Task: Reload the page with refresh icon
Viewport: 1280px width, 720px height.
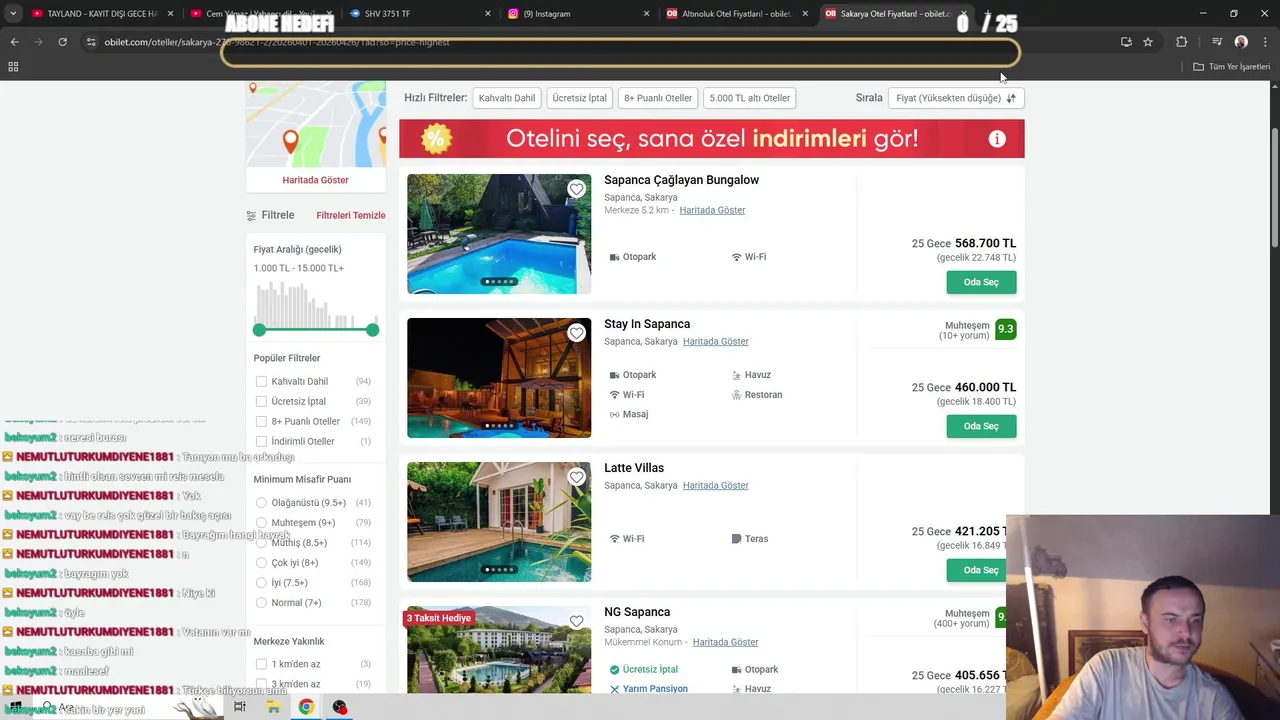Action: (x=62, y=42)
